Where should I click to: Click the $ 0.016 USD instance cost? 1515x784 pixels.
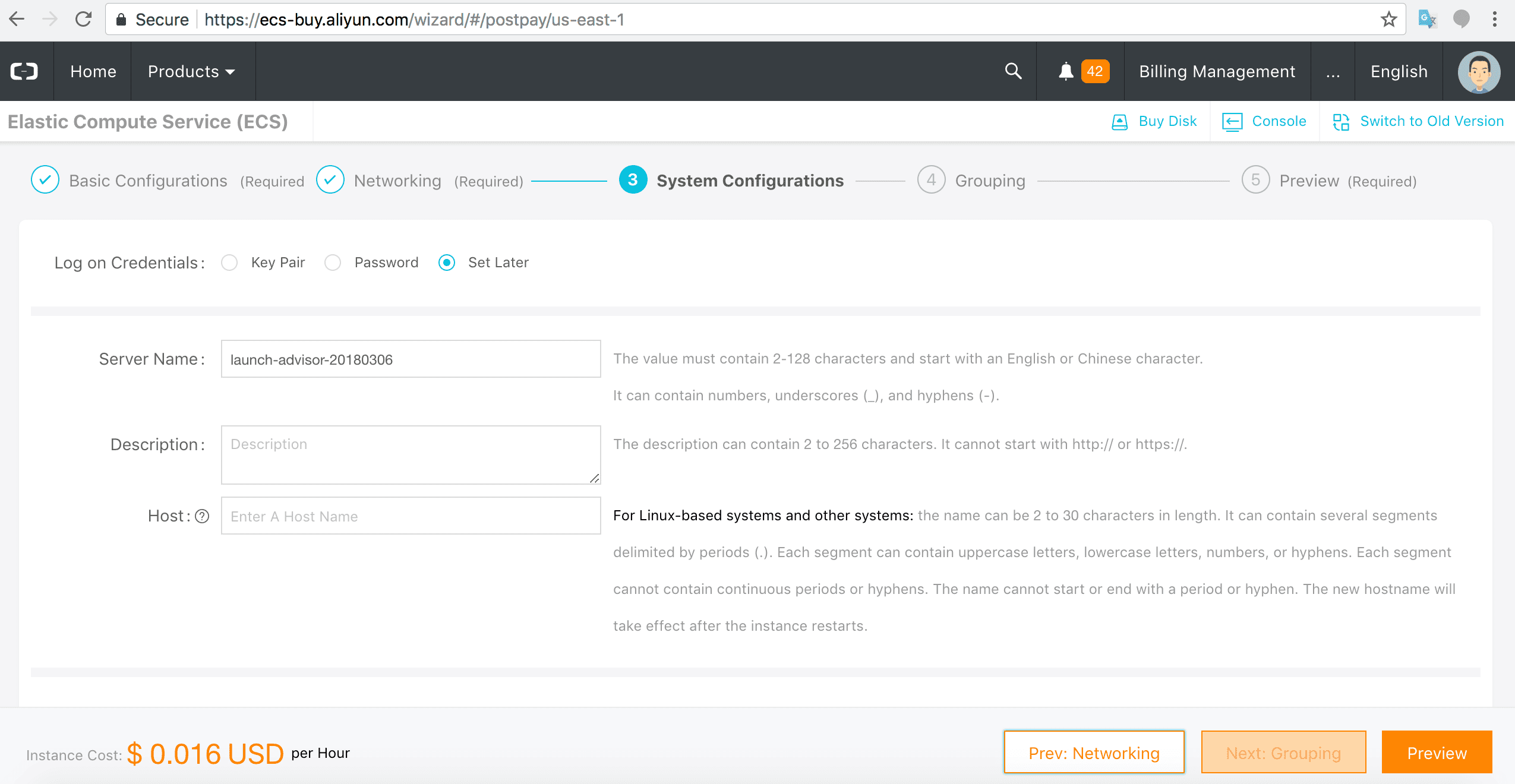point(205,753)
